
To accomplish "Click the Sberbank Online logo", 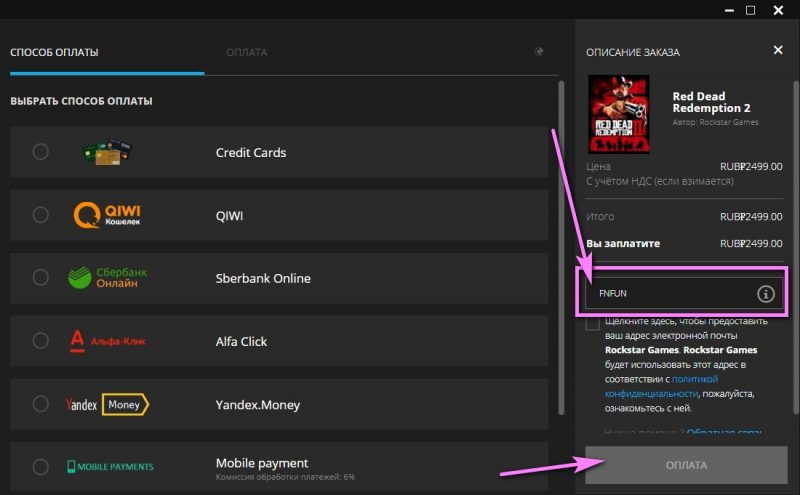I will click(x=105, y=278).
